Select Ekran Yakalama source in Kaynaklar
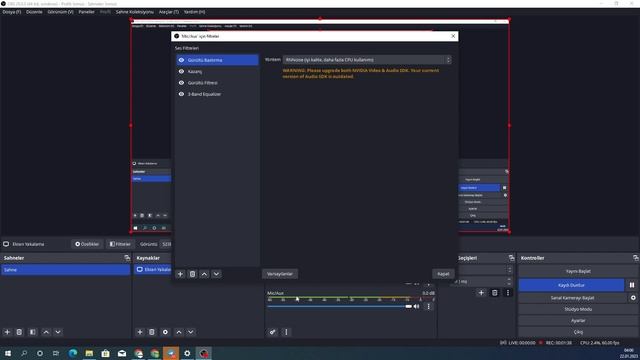Screen dimensions: 640x360 click(153, 270)
